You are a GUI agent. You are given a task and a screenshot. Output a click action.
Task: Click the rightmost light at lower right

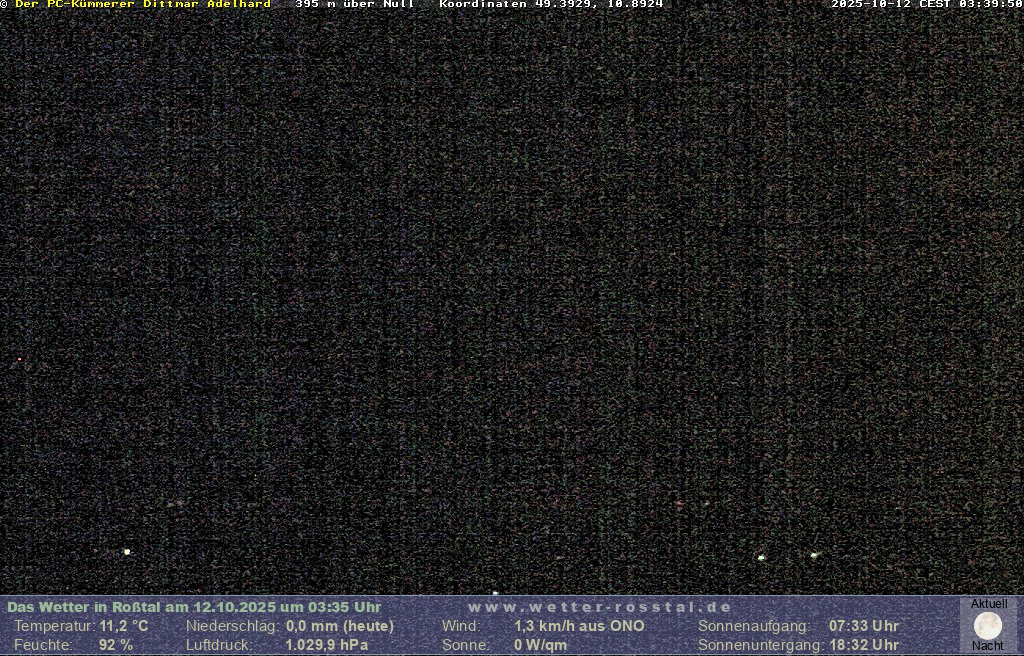(x=814, y=554)
